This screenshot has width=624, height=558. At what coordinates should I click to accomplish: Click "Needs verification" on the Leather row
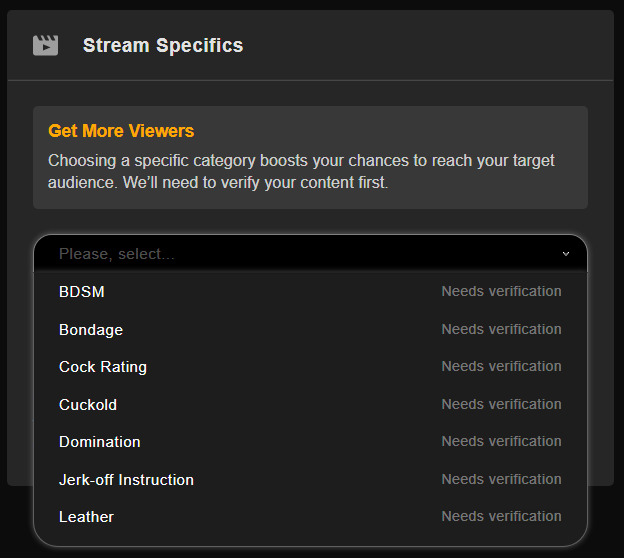[501, 516]
